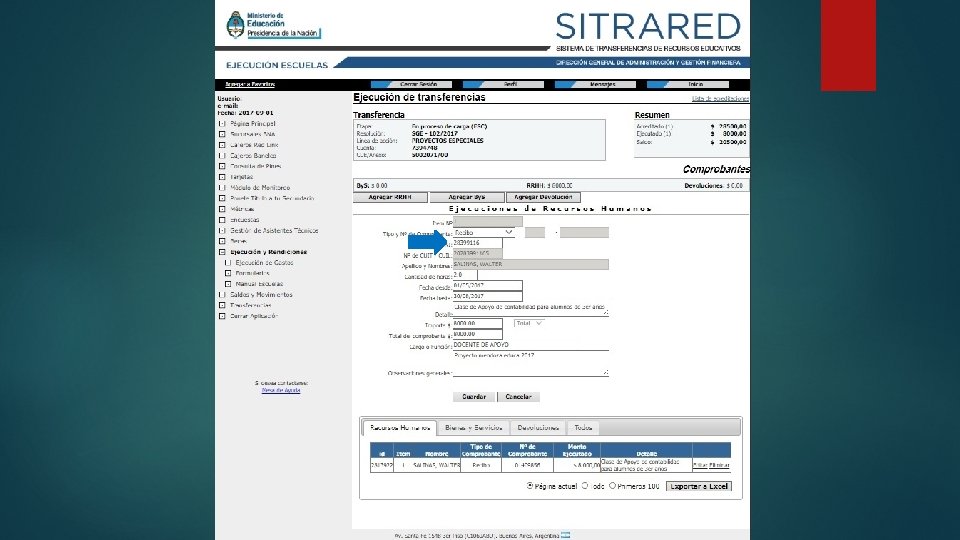Open Total dropdown next to Importe
The image size is (960, 540).
[529, 323]
